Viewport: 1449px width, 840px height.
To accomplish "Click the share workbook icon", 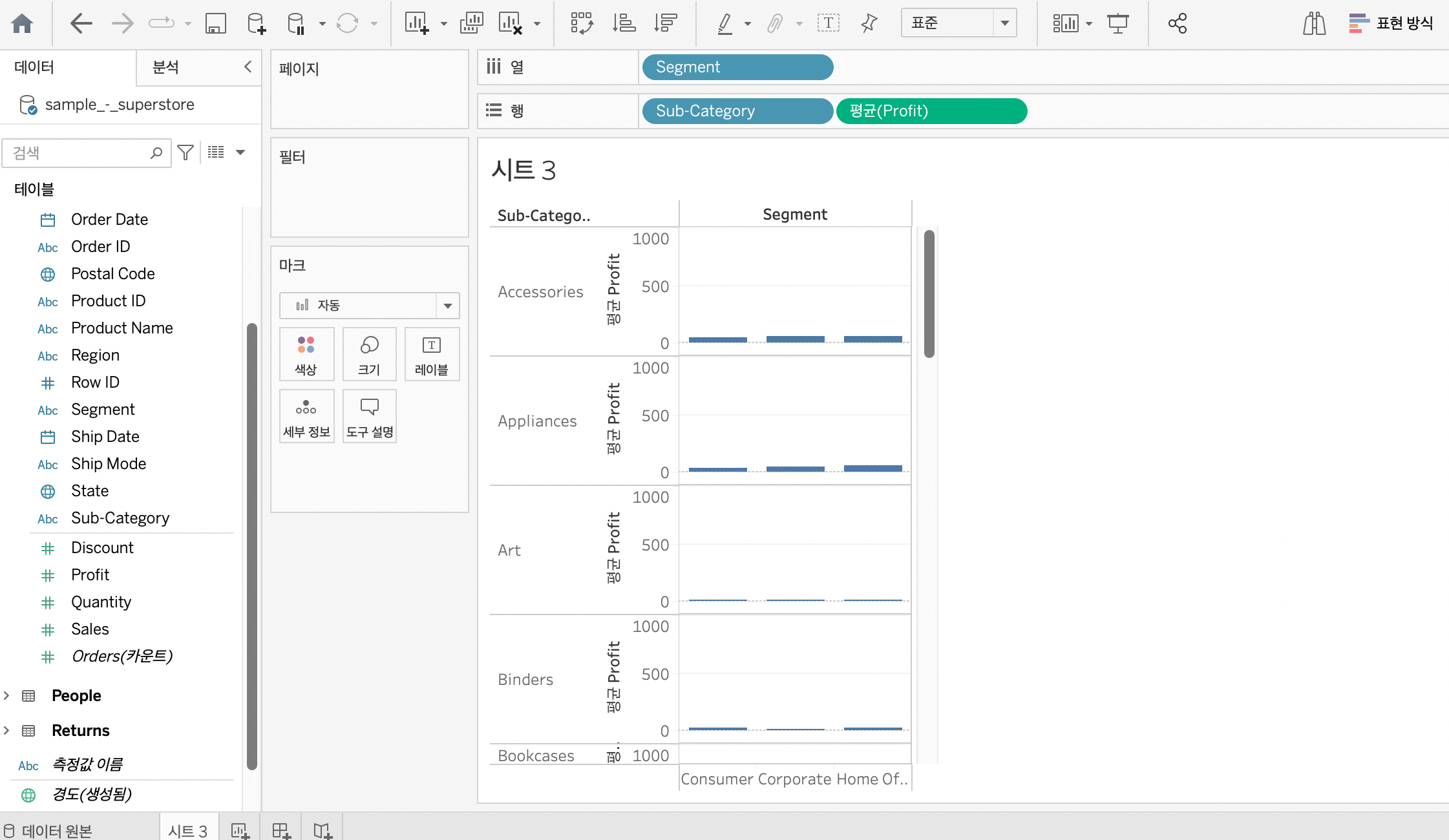I will click(x=1177, y=24).
